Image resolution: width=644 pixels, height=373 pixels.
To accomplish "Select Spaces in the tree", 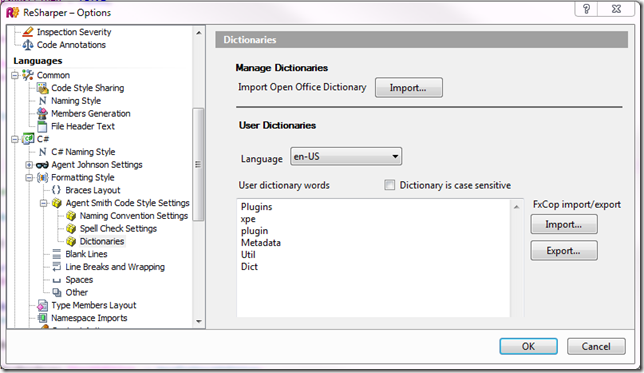I will pyautogui.click(x=79, y=280).
